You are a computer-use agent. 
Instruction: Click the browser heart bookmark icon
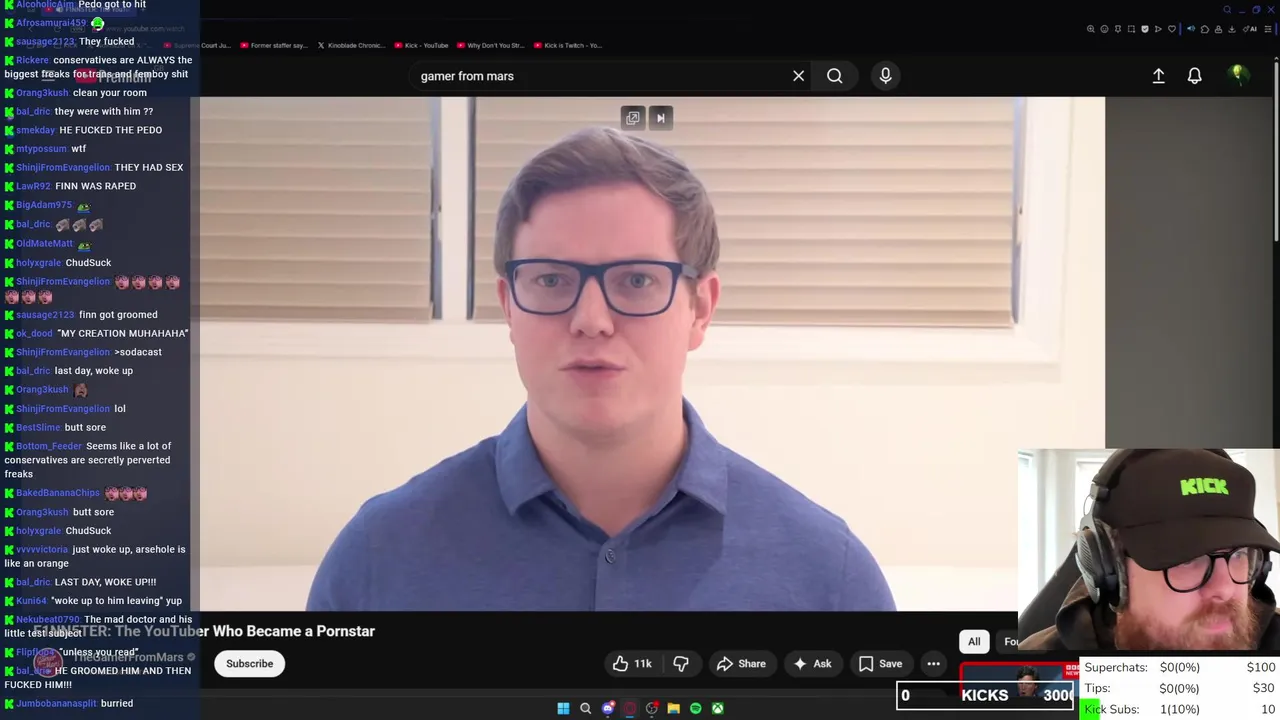pyautogui.click(x=1172, y=29)
